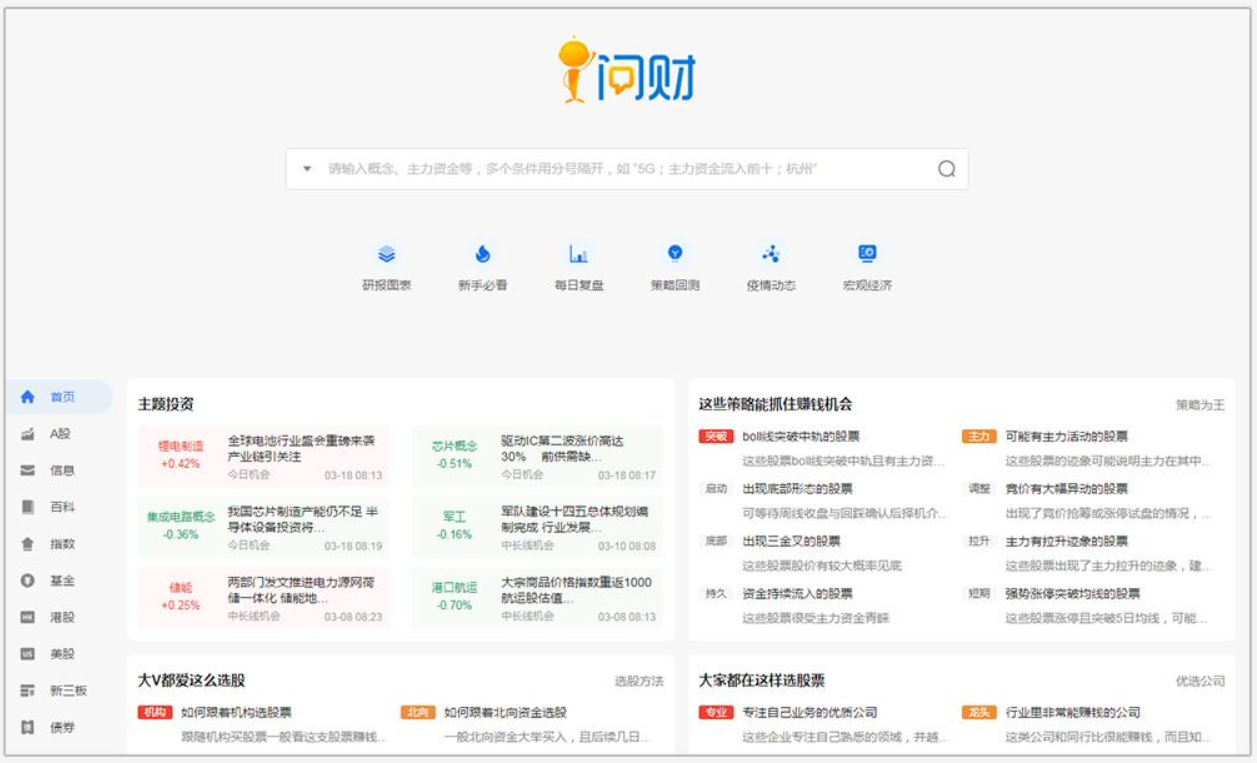1257x763 pixels.
Task: Select 首页 in the sidebar menu
Action: click(62, 397)
